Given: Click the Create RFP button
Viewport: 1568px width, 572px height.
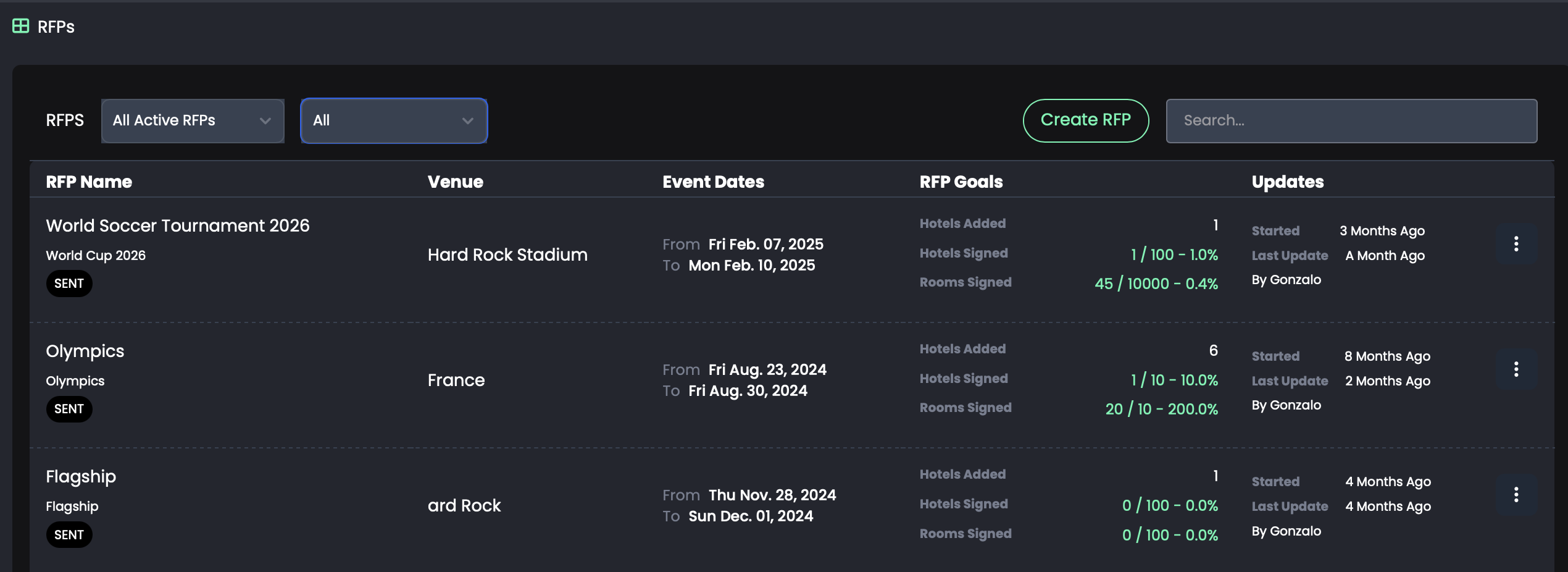Looking at the screenshot, I should [1085, 120].
